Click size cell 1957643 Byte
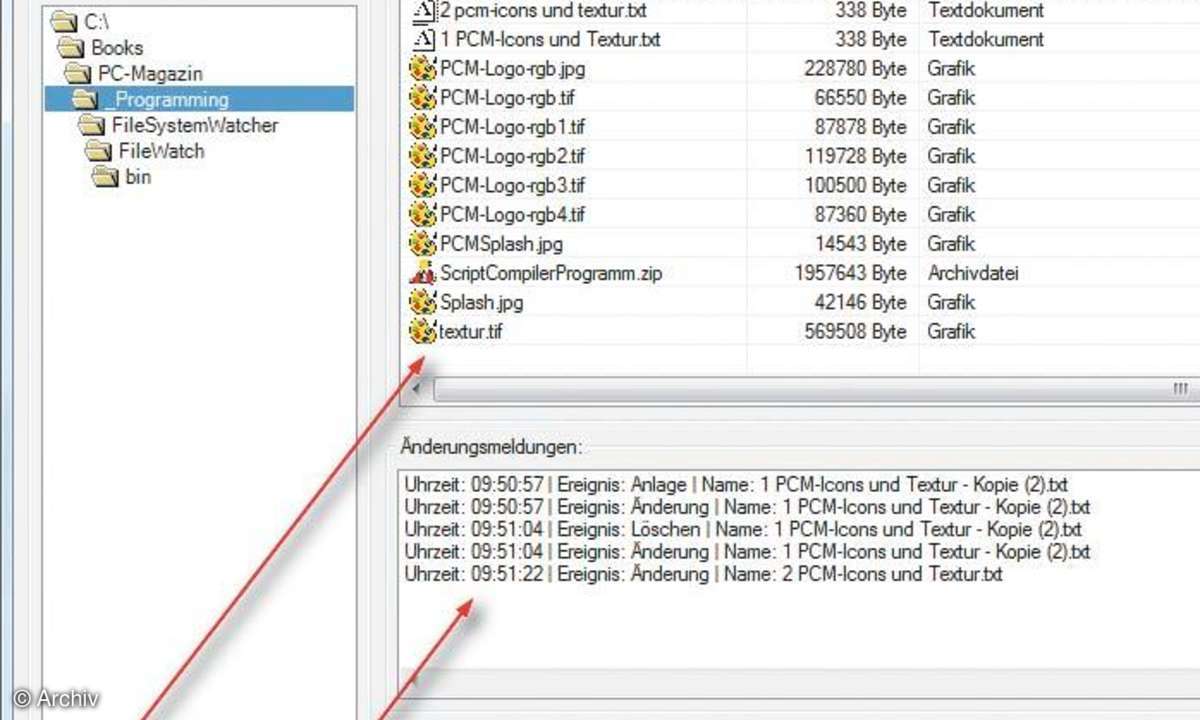The height and width of the screenshot is (720, 1200). click(x=851, y=272)
